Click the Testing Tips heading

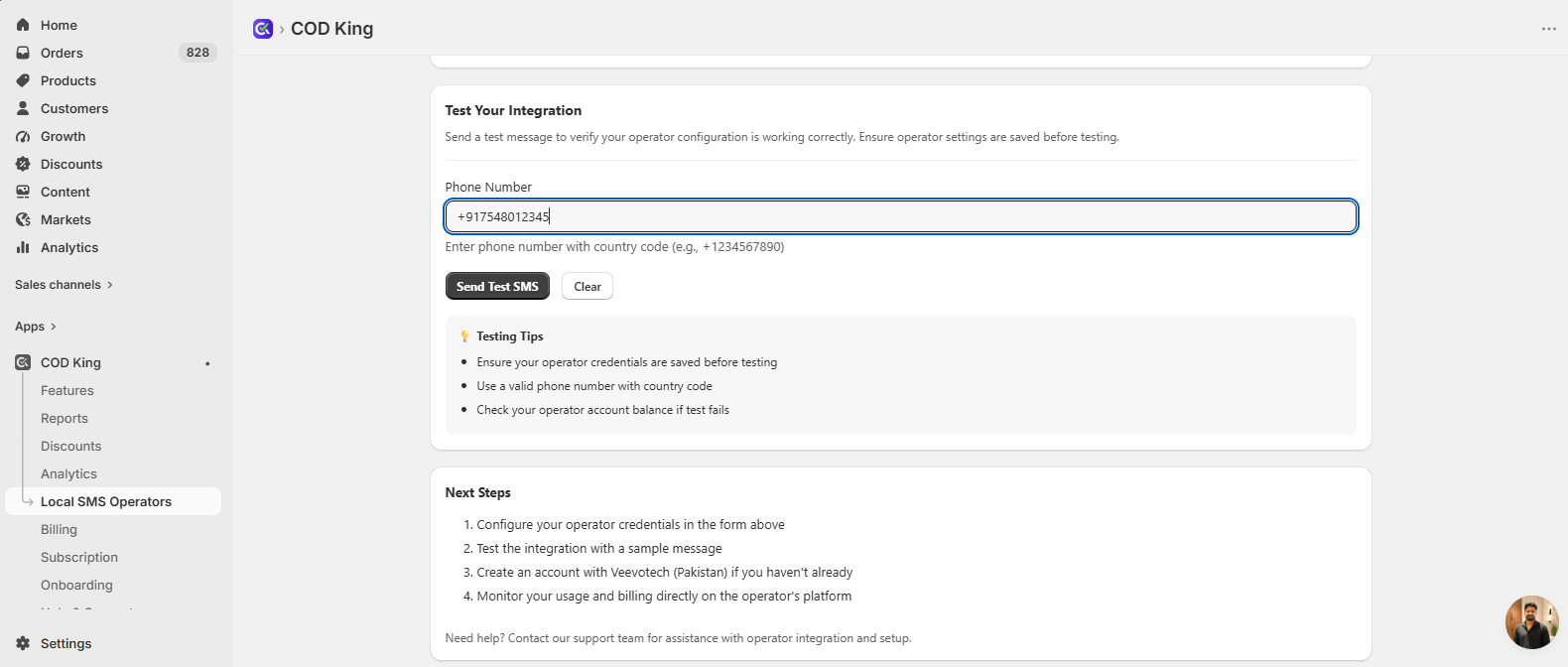pos(510,336)
